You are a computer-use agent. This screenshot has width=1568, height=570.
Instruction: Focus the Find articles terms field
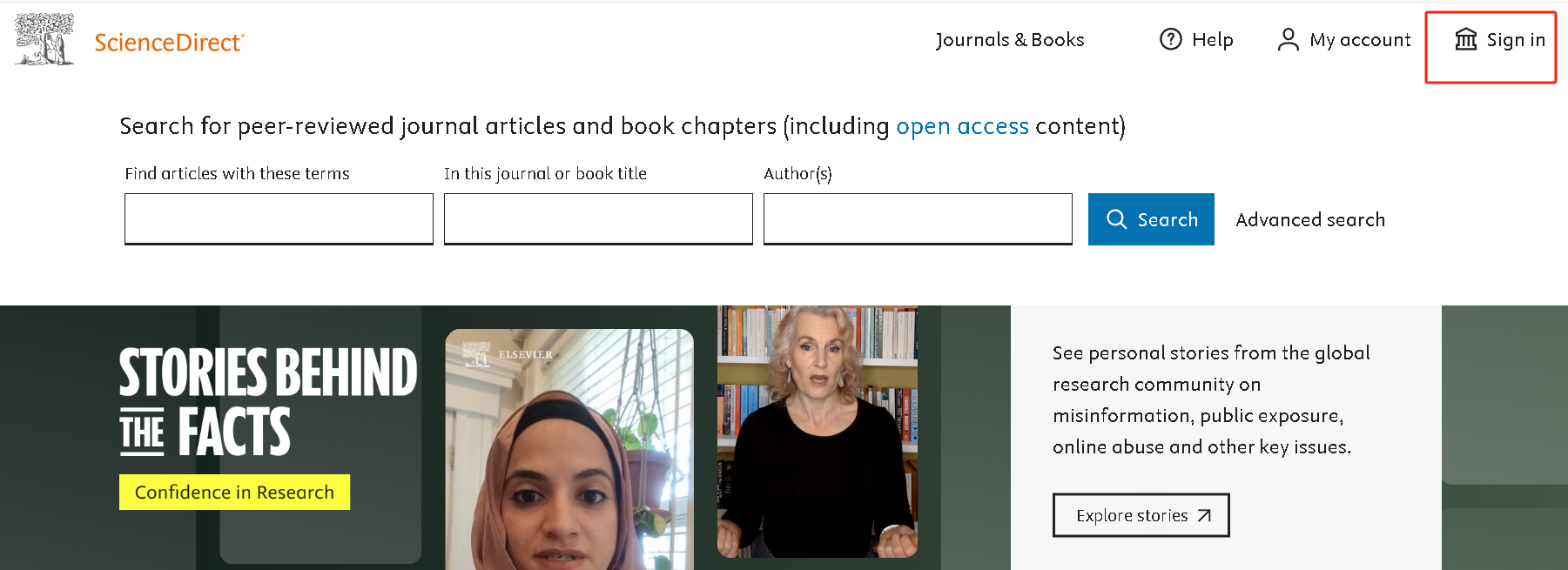tap(279, 218)
